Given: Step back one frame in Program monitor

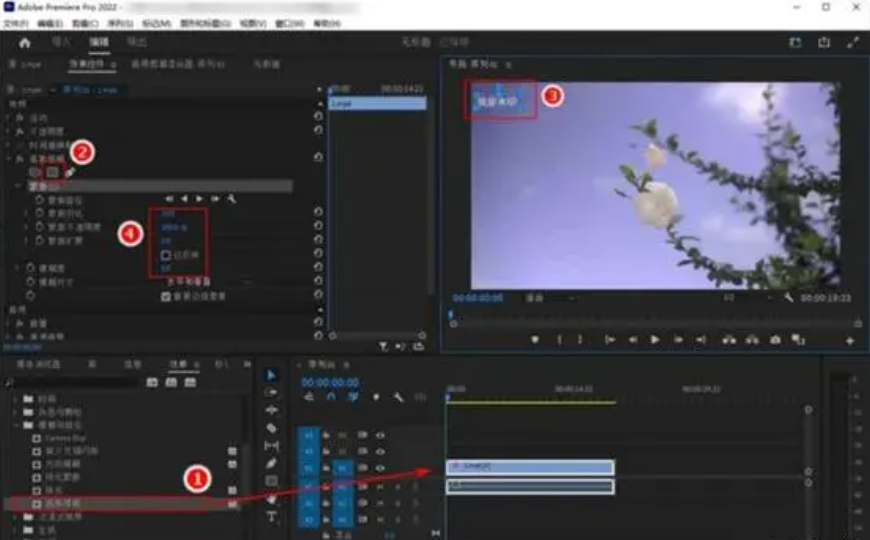Looking at the screenshot, I should coord(633,340).
